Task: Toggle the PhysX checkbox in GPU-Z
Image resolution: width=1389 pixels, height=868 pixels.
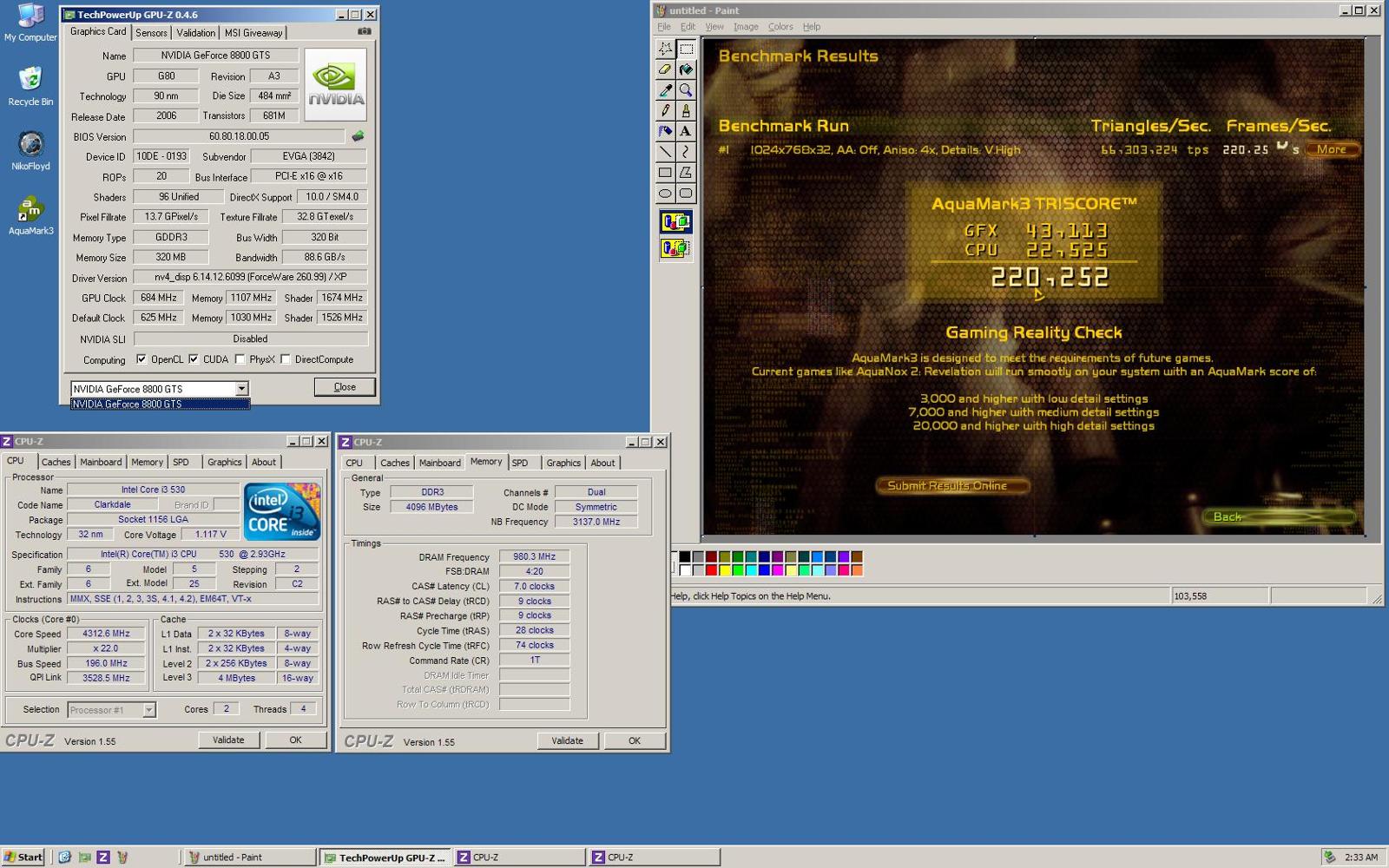Action: pos(240,359)
